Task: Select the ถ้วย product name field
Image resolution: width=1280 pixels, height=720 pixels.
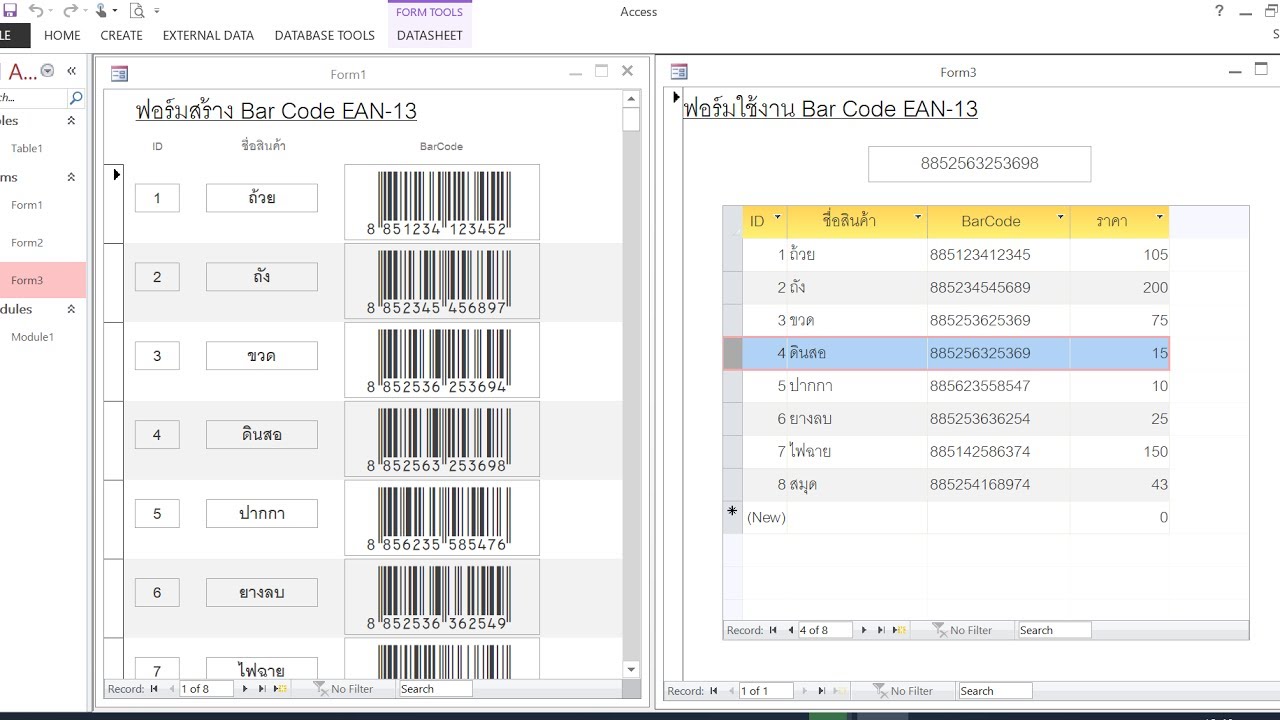Action: (x=262, y=198)
